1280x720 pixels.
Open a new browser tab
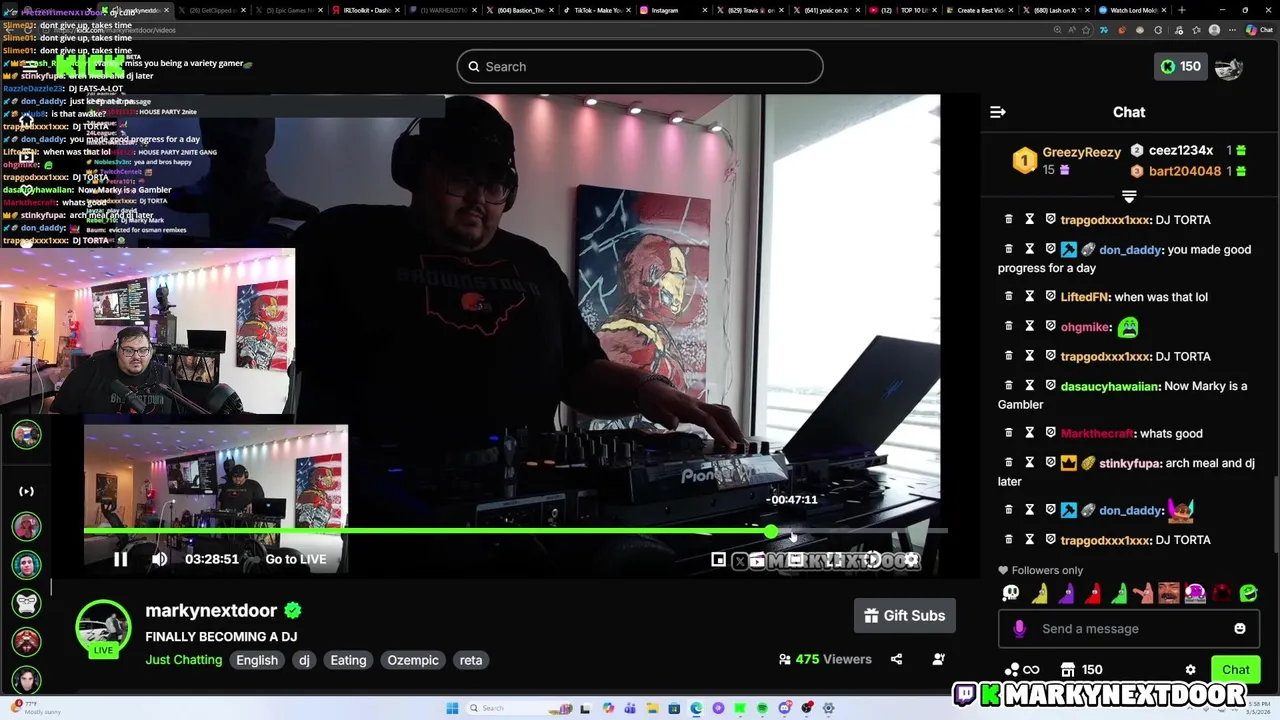point(1182,10)
